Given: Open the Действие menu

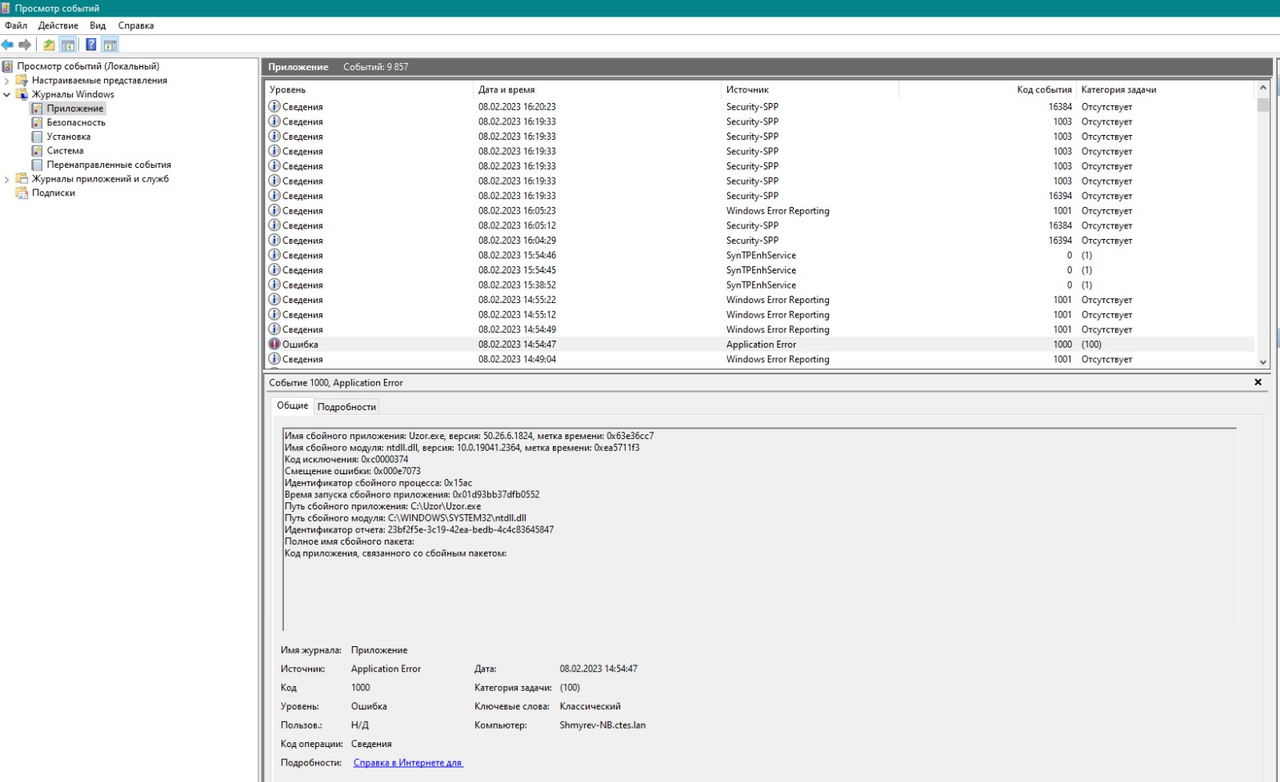Looking at the screenshot, I should tap(58, 25).
